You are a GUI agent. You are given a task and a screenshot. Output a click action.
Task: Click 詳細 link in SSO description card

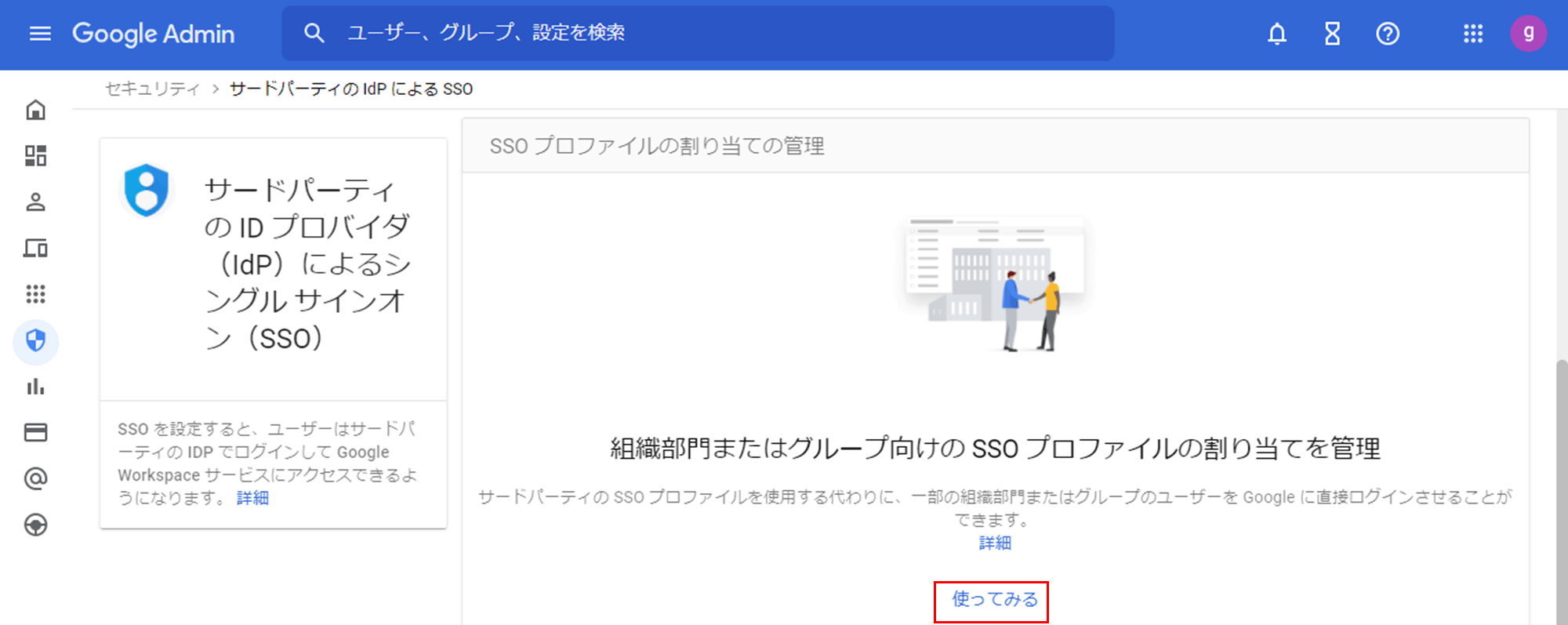[252, 498]
